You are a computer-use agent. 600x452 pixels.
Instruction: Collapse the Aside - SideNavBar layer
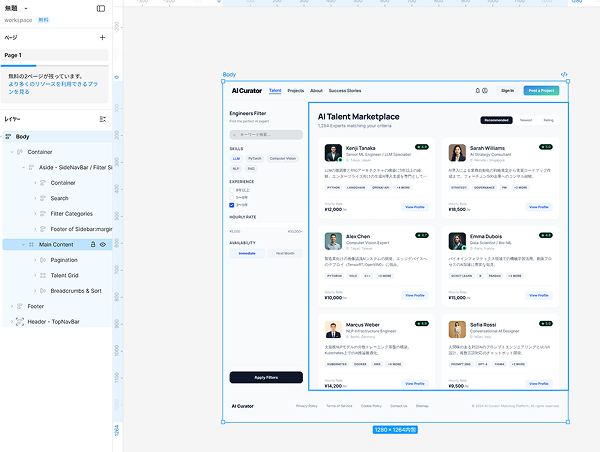coord(23,167)
